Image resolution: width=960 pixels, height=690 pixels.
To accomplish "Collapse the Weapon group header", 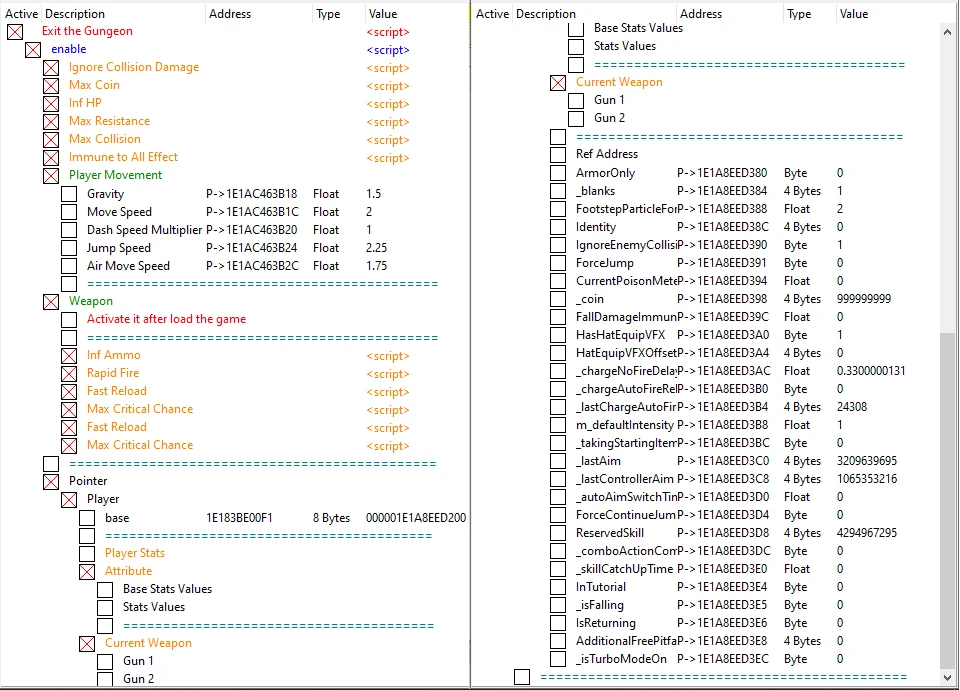I will pyautogui.click(x=51, y=302).
